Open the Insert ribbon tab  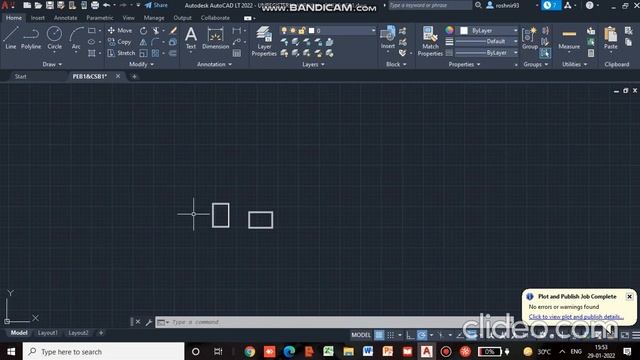coord(38,18)
